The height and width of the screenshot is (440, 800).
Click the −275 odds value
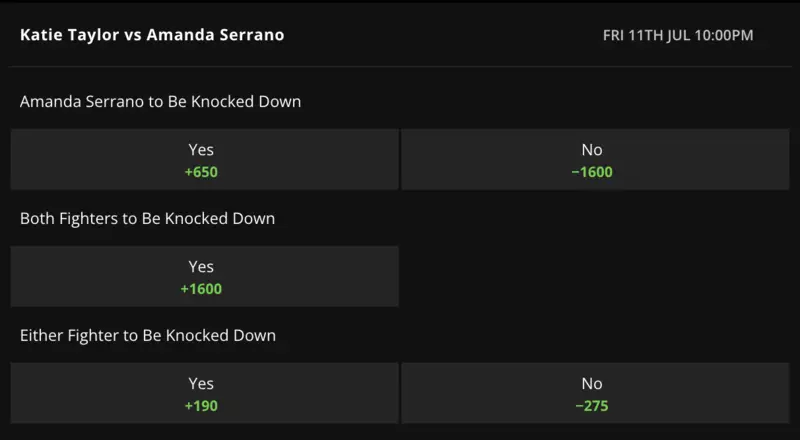(592, 406)
